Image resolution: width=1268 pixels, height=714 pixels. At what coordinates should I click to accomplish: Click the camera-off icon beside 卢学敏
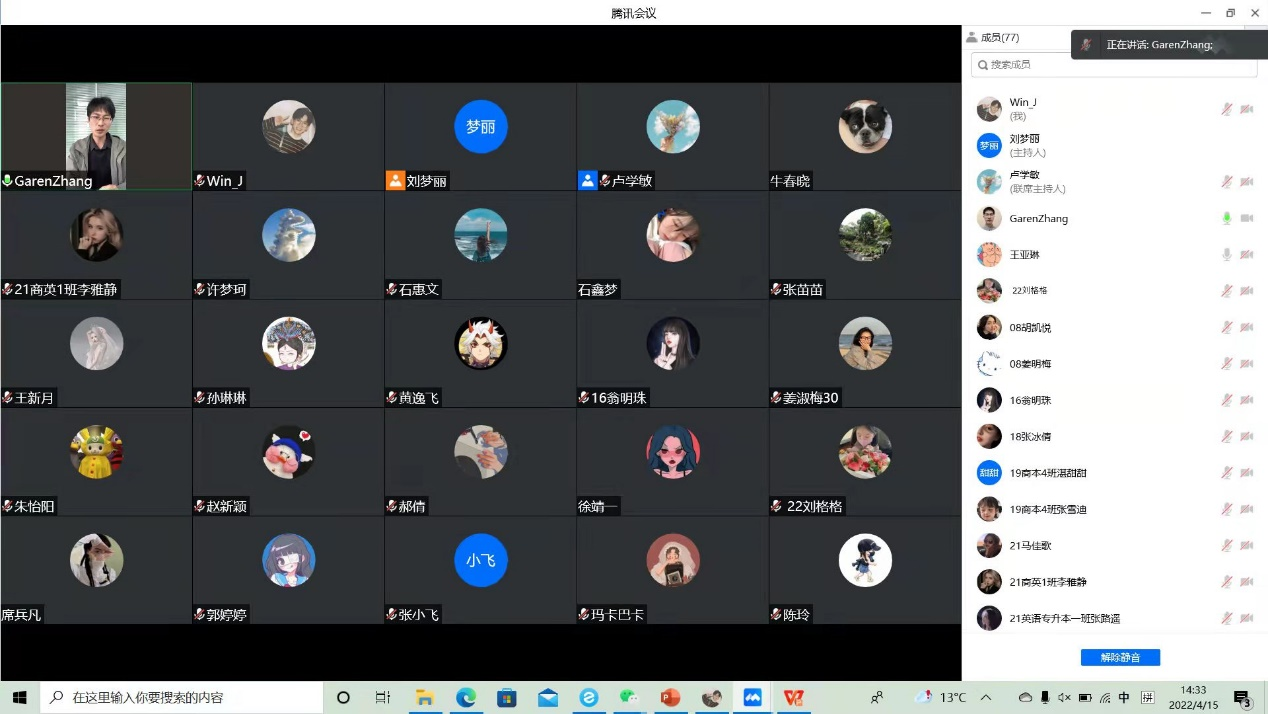click(1247, 182)
